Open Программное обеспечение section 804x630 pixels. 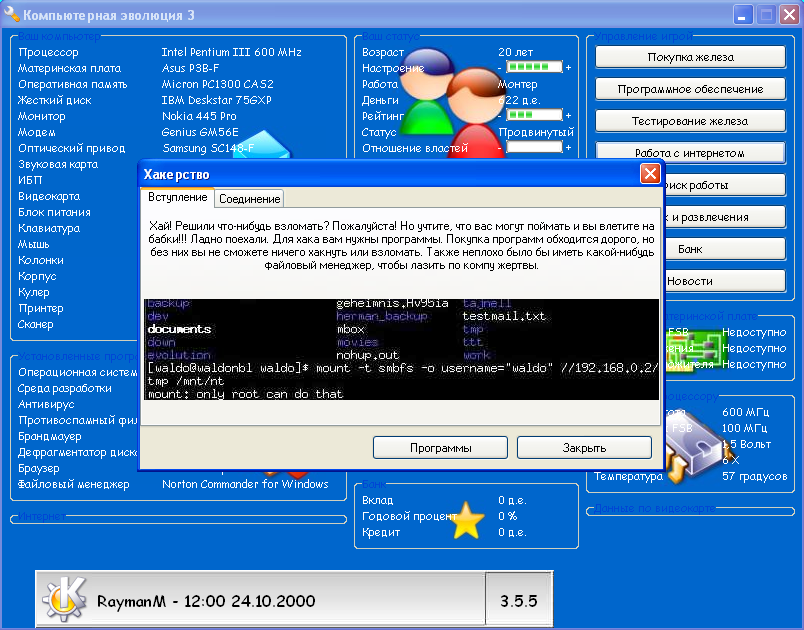(x=690, y=89)
